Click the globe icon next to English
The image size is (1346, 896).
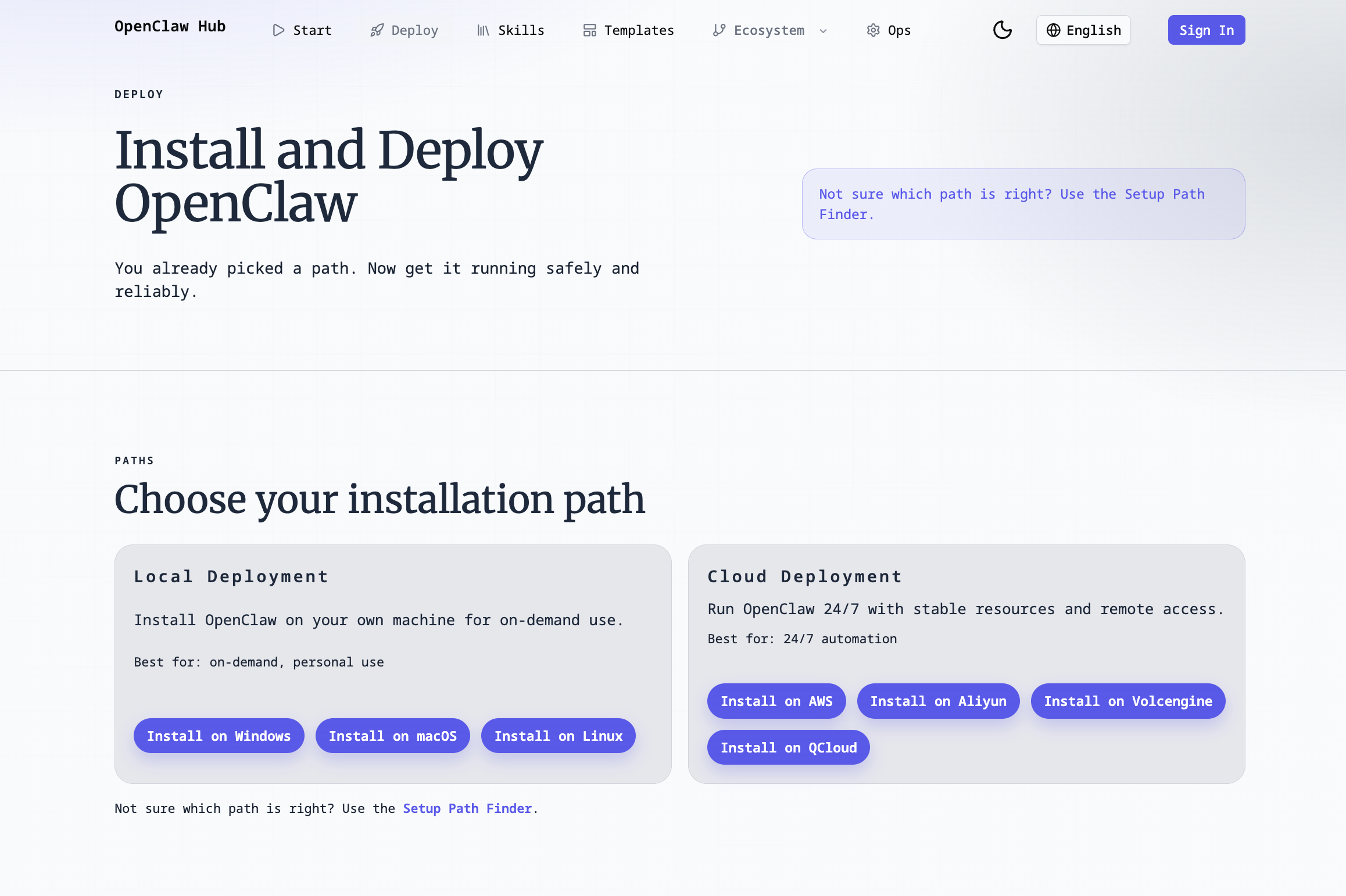1054,30
